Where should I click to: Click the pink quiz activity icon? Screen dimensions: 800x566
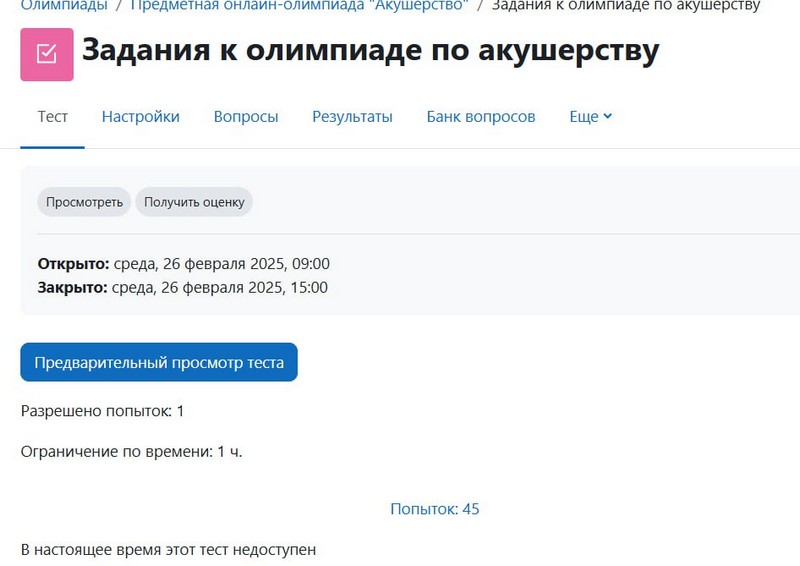coord(46,54)
